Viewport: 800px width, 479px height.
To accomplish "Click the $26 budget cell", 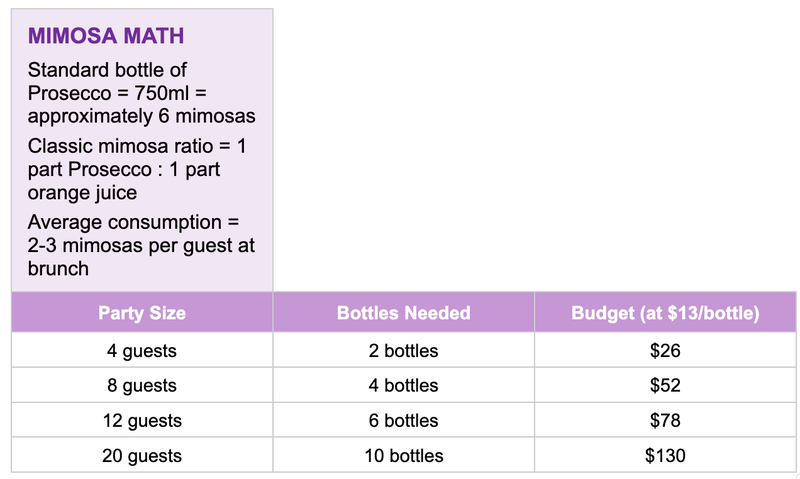I will 665,351.
